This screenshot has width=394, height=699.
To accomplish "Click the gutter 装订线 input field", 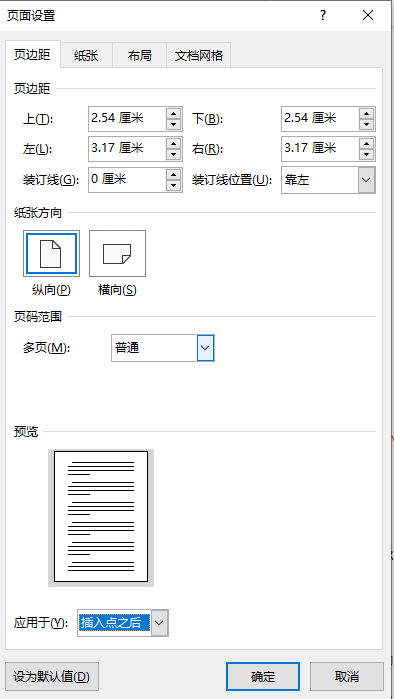I will (x=127, y=180).
